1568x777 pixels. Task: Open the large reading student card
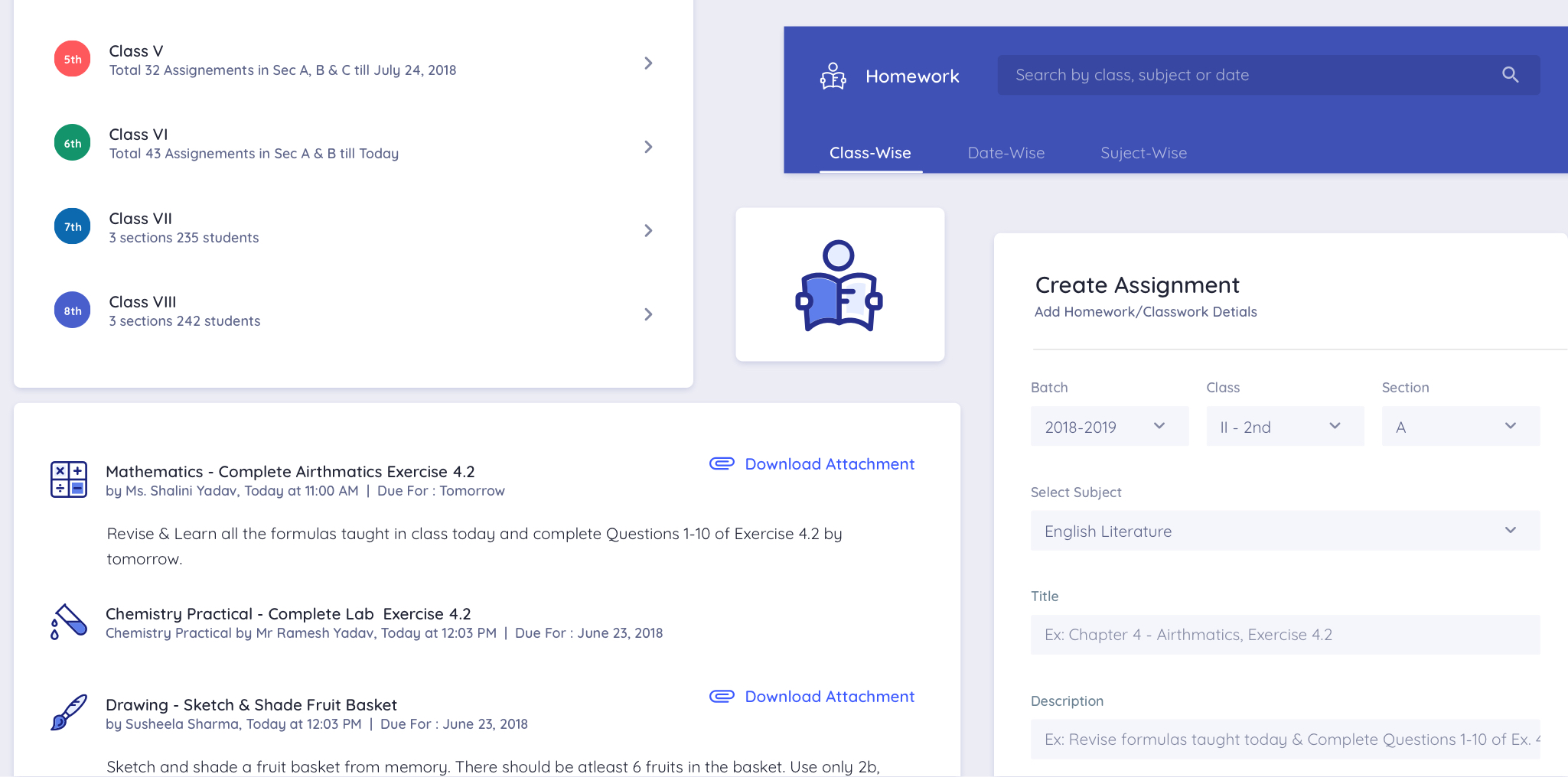pyautogui.click(x=839, y=284)
